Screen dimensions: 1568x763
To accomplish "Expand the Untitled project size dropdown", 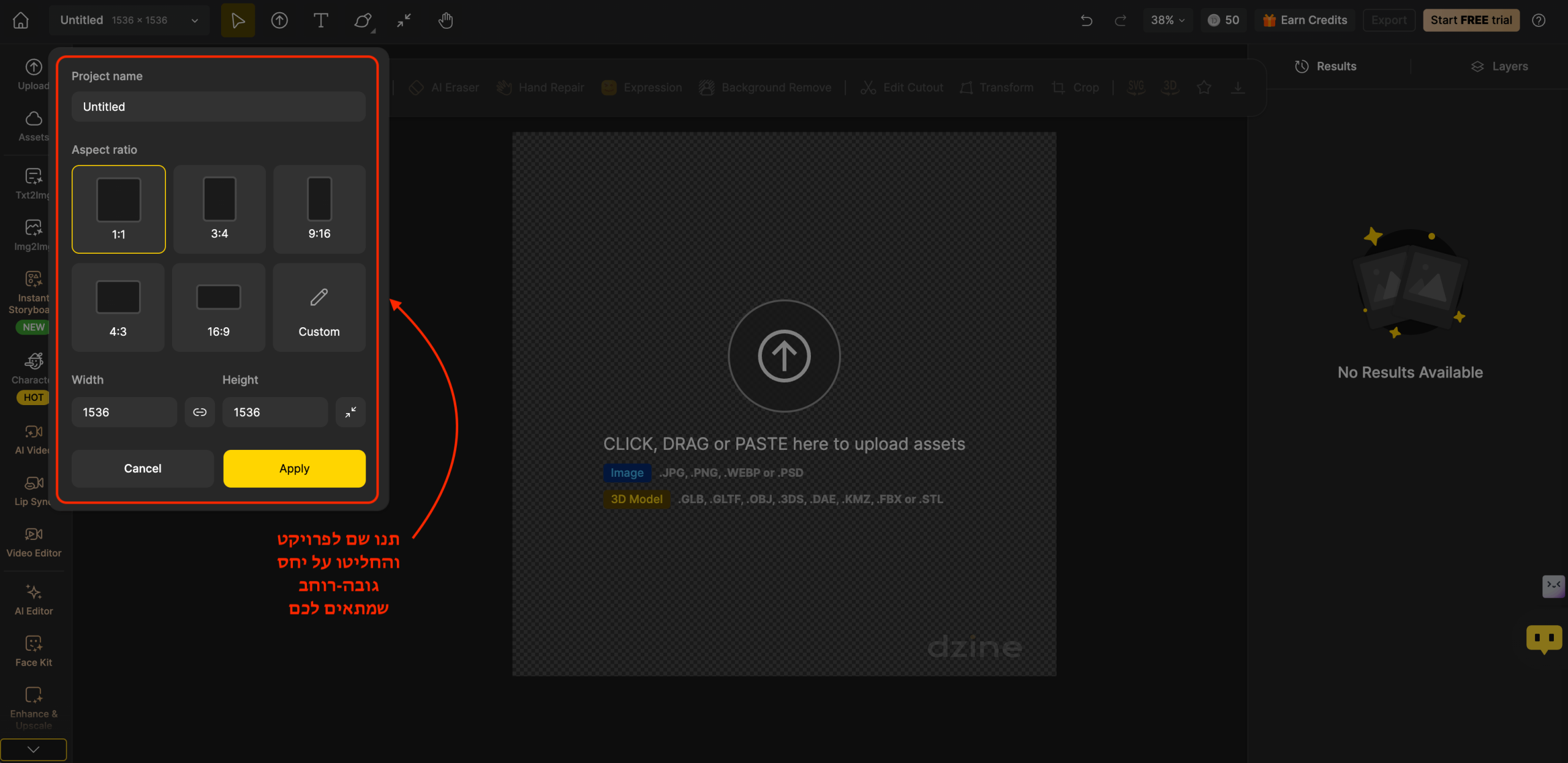I will 195,20.
